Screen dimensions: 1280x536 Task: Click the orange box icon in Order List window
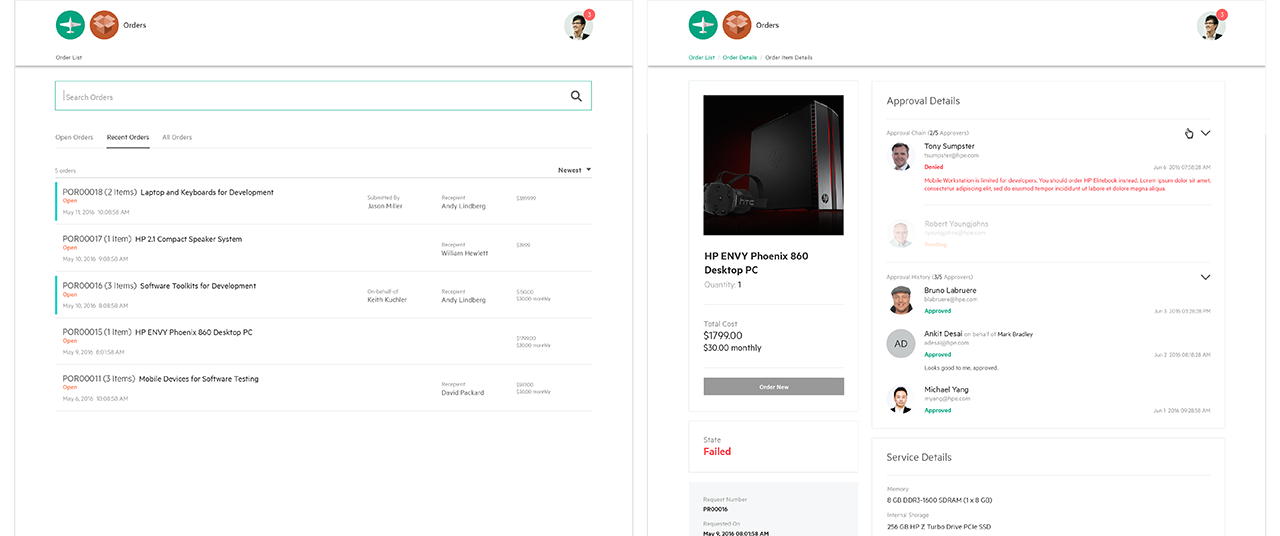coord(104,25)
